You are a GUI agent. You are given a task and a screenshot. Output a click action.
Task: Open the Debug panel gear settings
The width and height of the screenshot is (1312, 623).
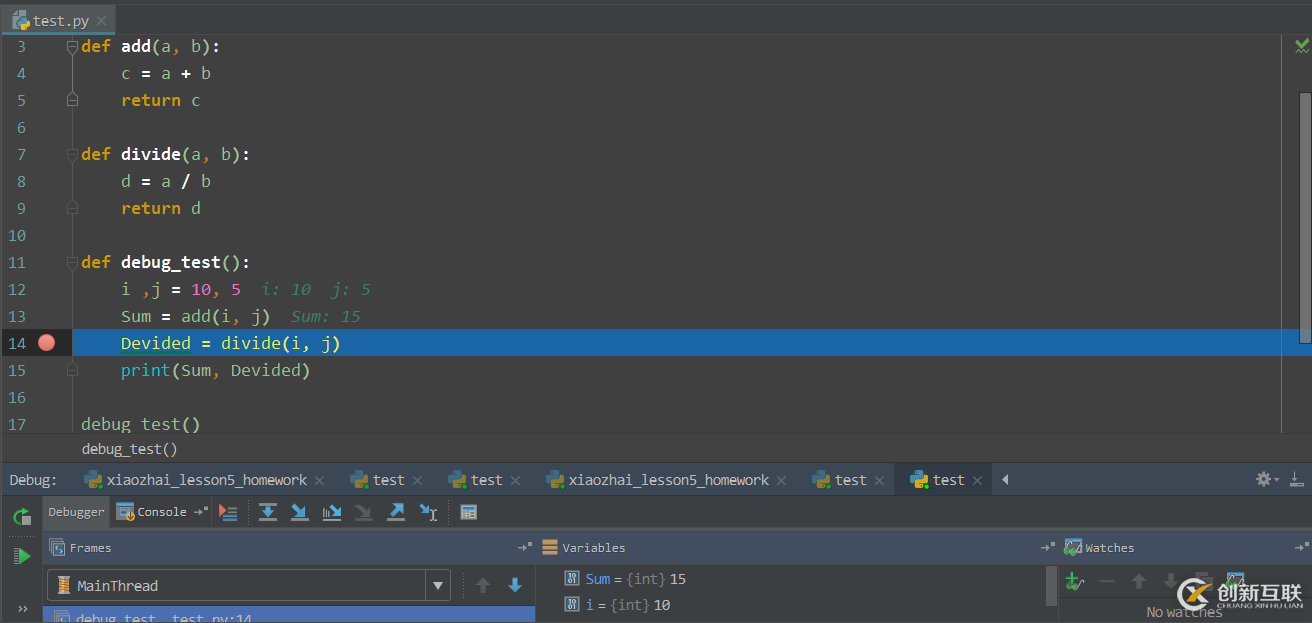(x=1266, y=480)
